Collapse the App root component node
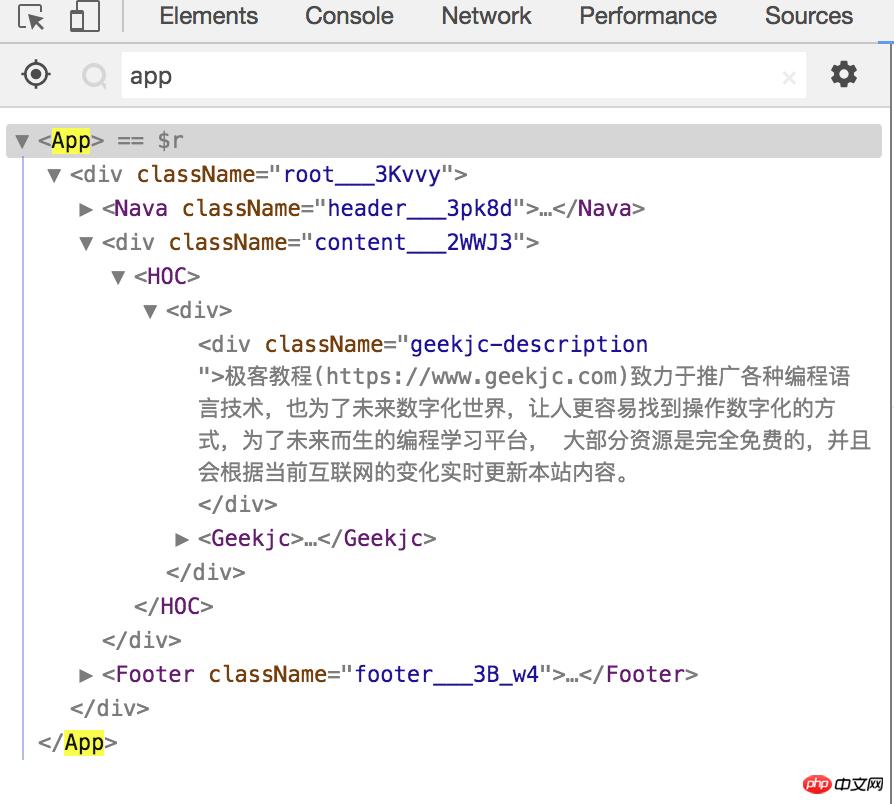This screenshot has width=894, height=804. point(21,140)
